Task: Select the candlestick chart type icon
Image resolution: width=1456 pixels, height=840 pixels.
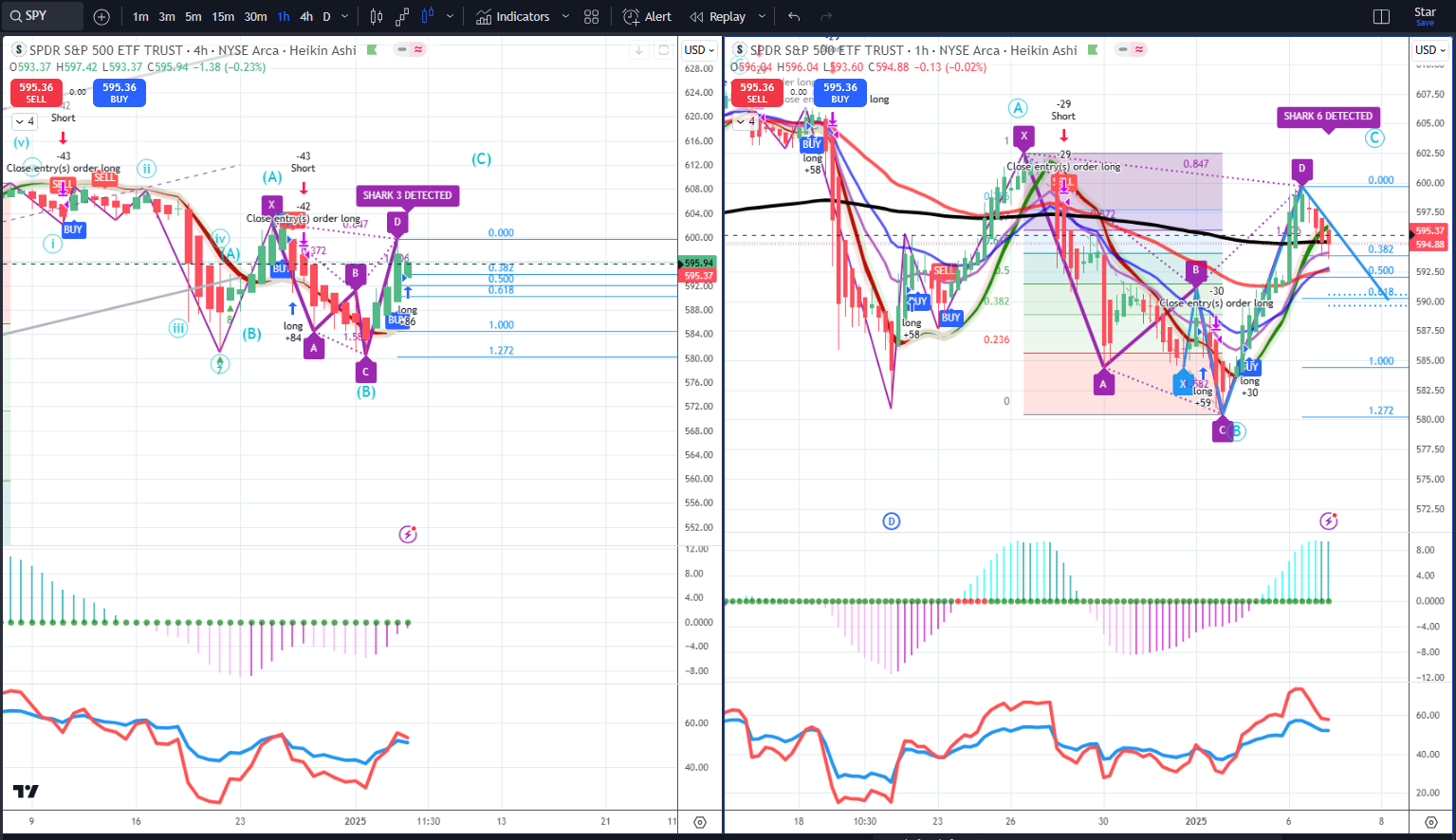Action: [377, 16]
